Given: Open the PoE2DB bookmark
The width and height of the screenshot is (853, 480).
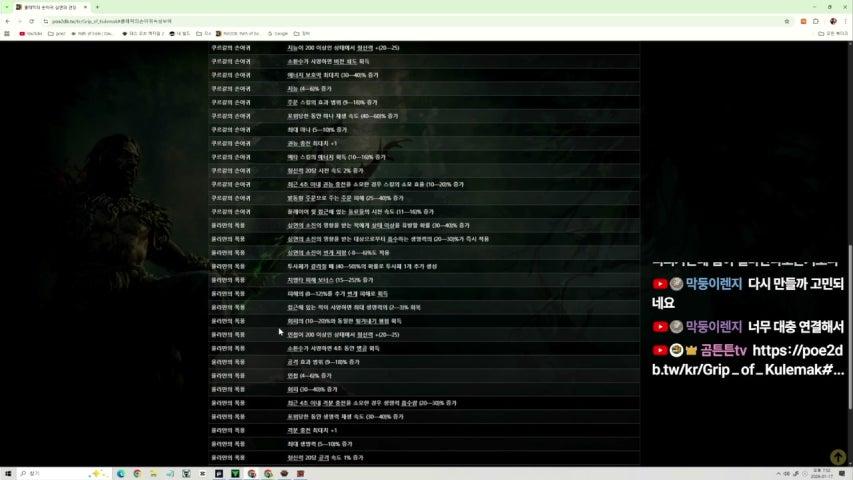Looking at the screenshot, I should coord(238,34).
